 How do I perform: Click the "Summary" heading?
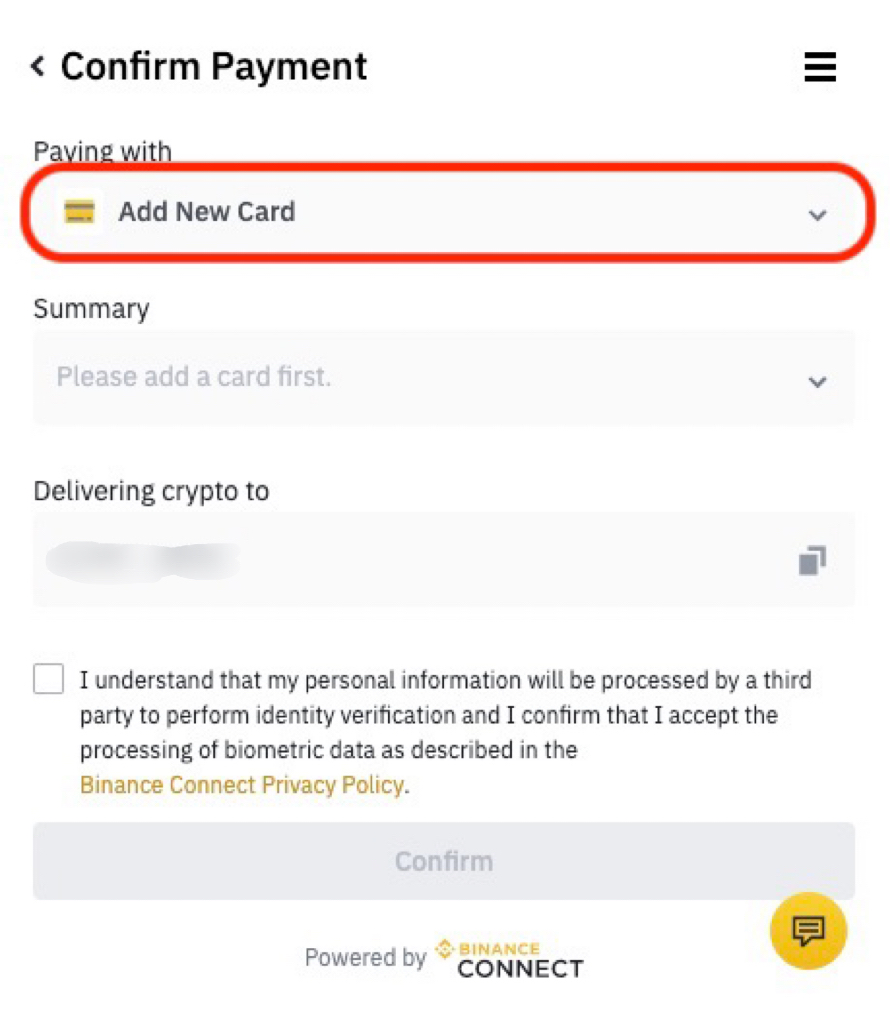click(x=91, y=309)
